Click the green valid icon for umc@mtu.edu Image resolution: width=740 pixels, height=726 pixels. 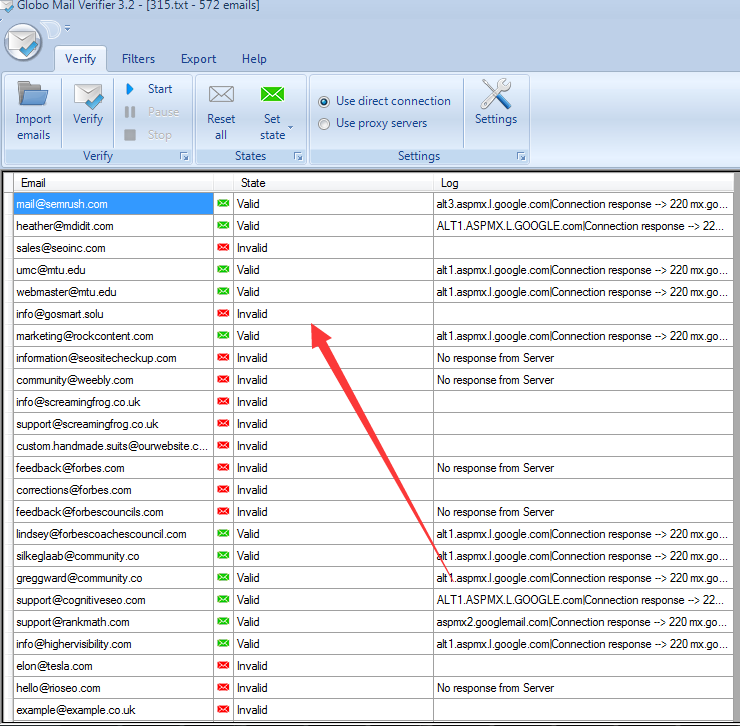coord(223,270)
